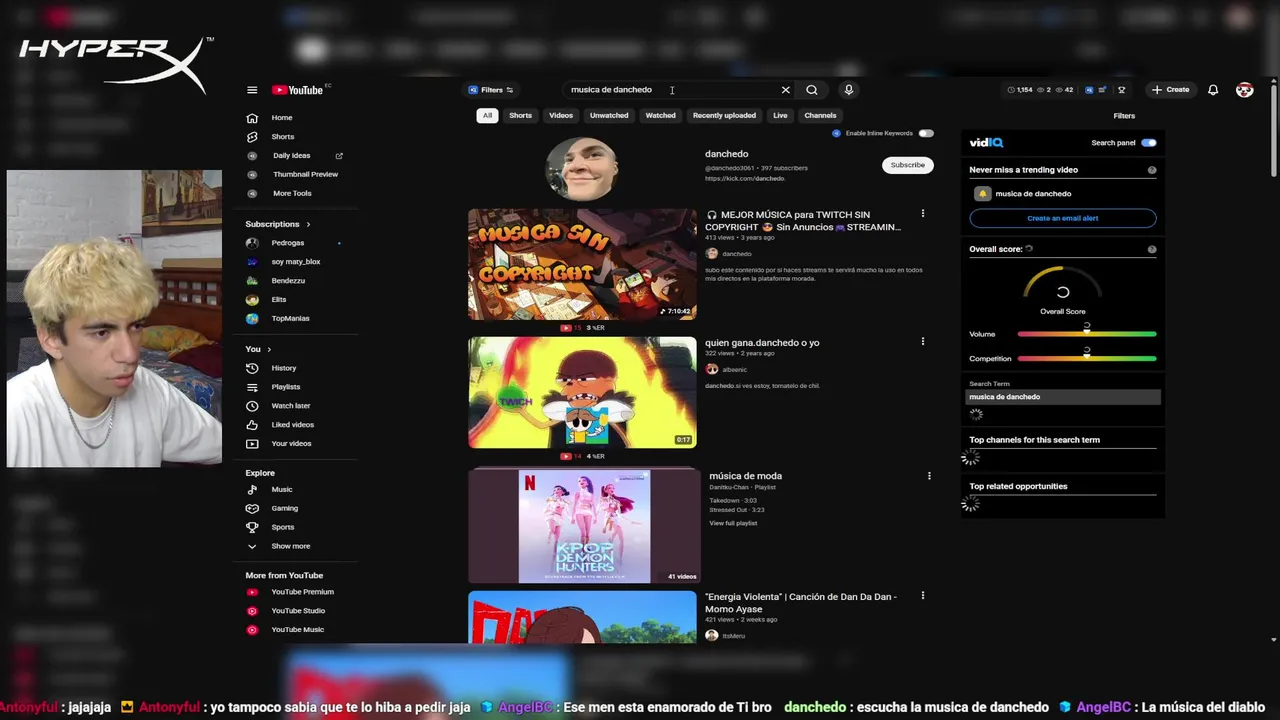Open options menu for quien gana video
The height and width of the screenshot is (720, 1280).
point(923,342)
